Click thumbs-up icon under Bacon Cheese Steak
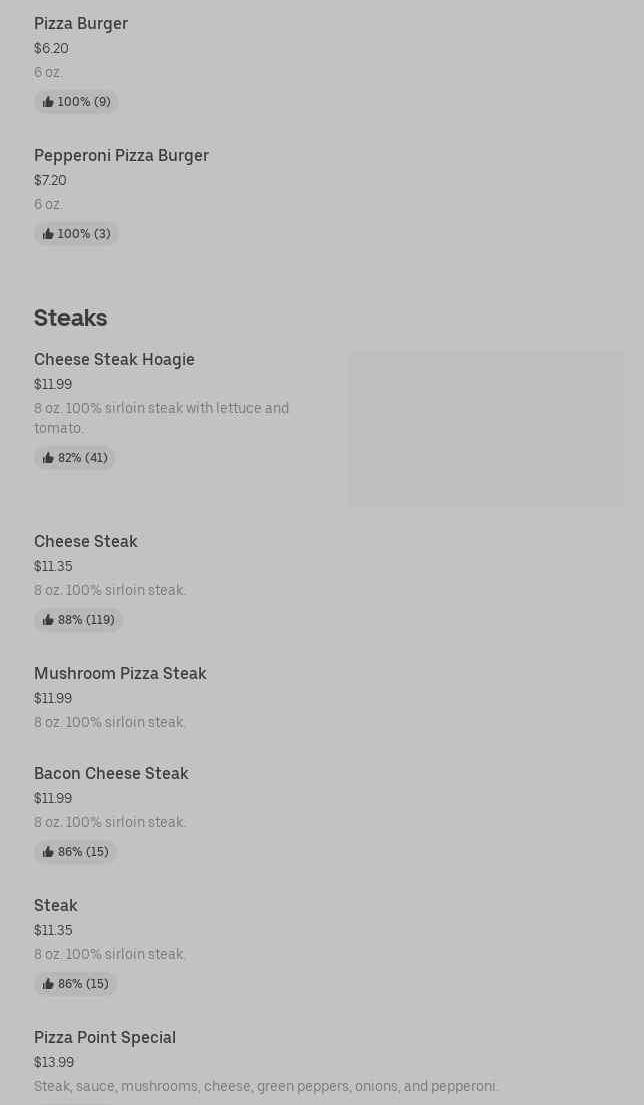Viewport: 644px width, 1105px height. click(x=48, y=852)
